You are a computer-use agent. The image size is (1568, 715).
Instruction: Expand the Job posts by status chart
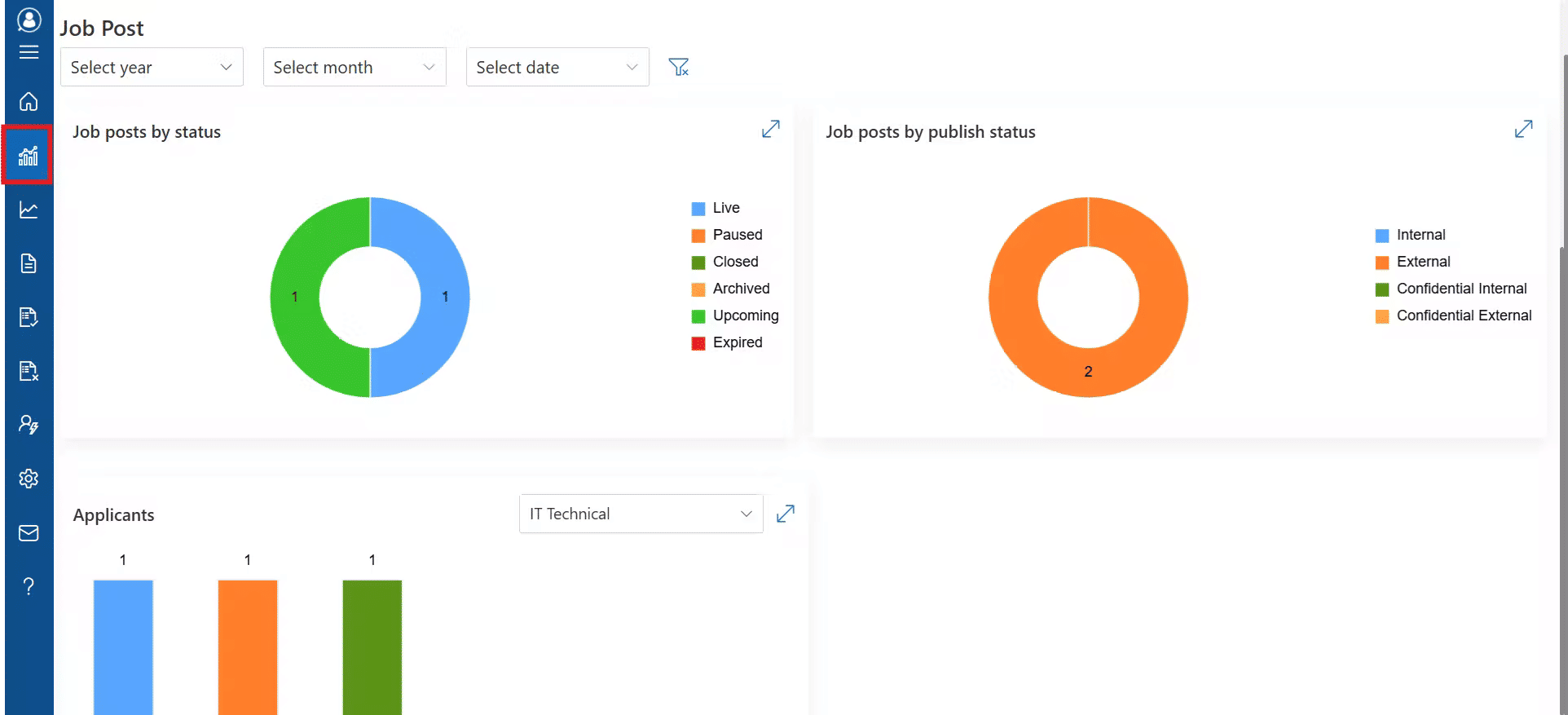pyautogui.click(x=770, y=129)
